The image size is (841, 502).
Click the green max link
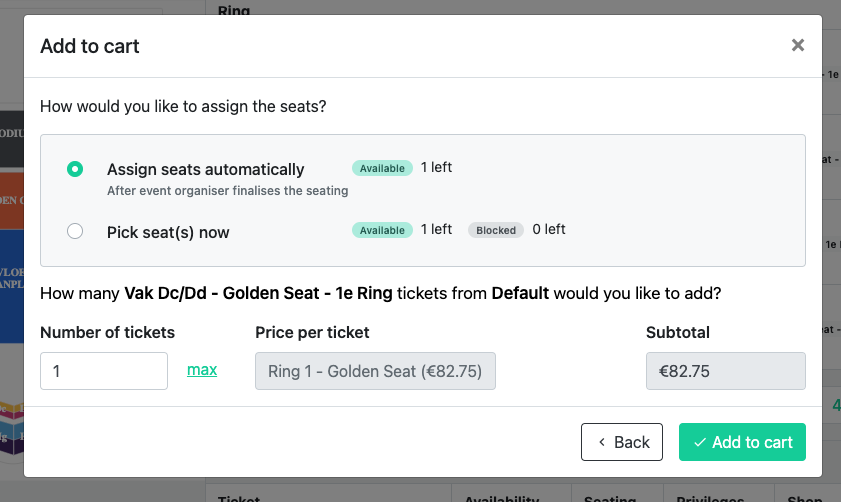tap(202, 370)
